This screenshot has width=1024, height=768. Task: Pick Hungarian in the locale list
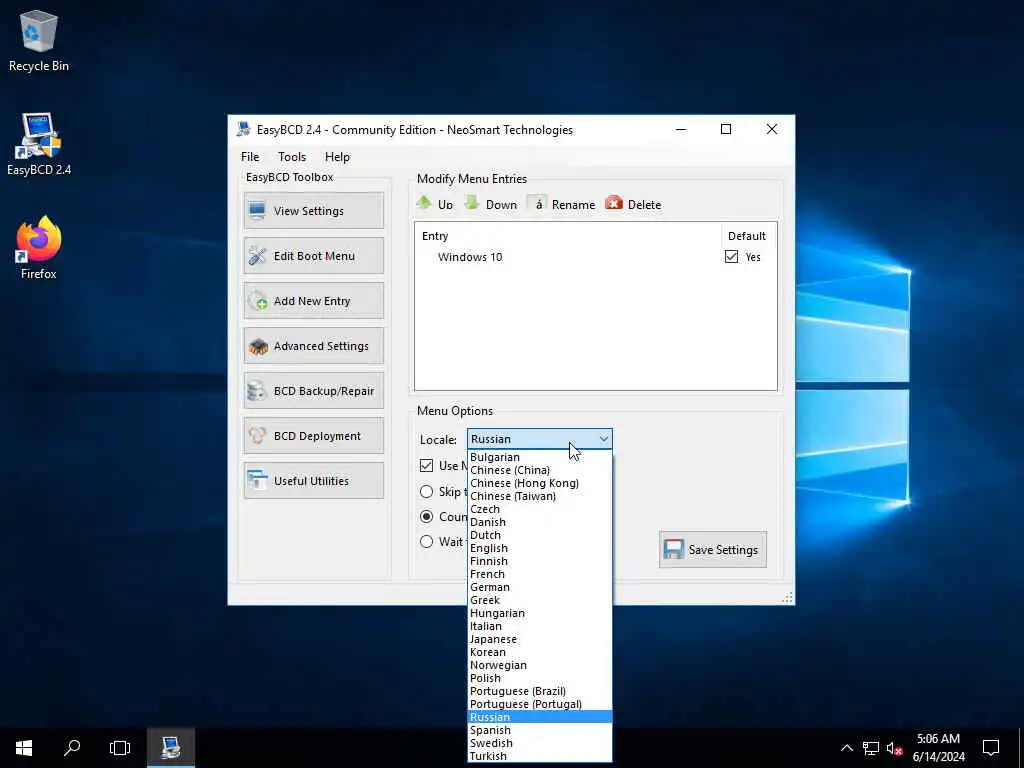[x=540, y=613]
